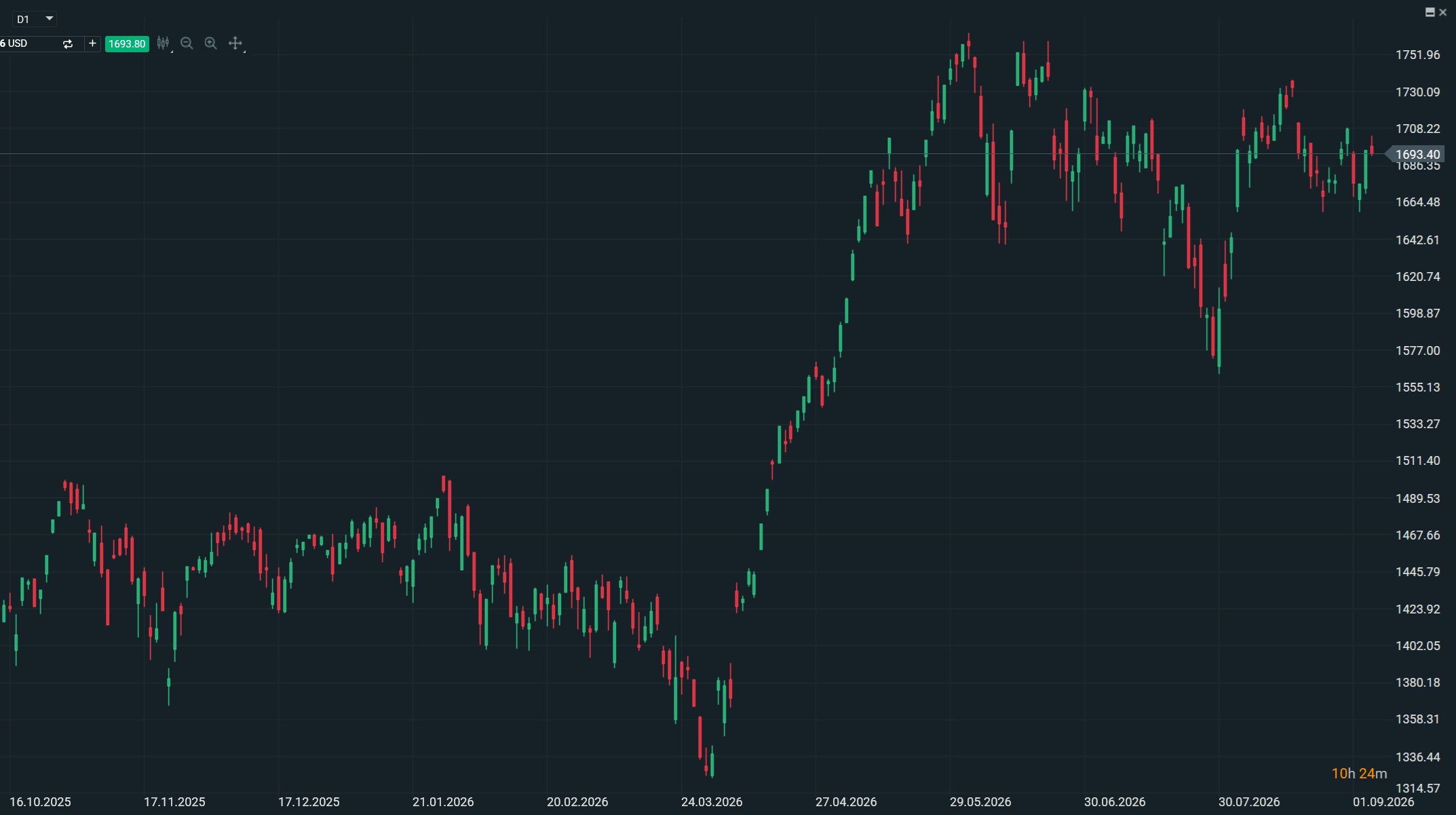Click the 1445.79 price axis label

click(1417, 572)
